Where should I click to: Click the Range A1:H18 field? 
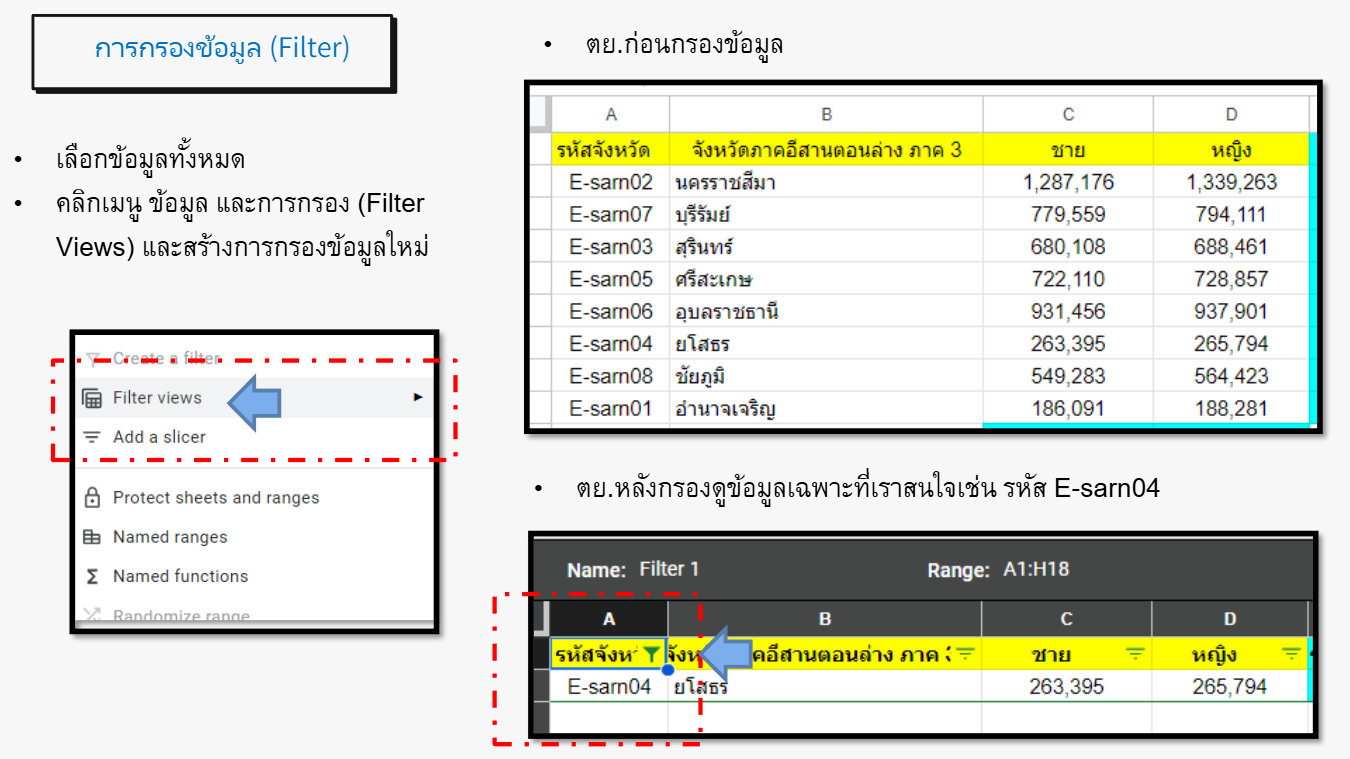[x=1036, y=570]
